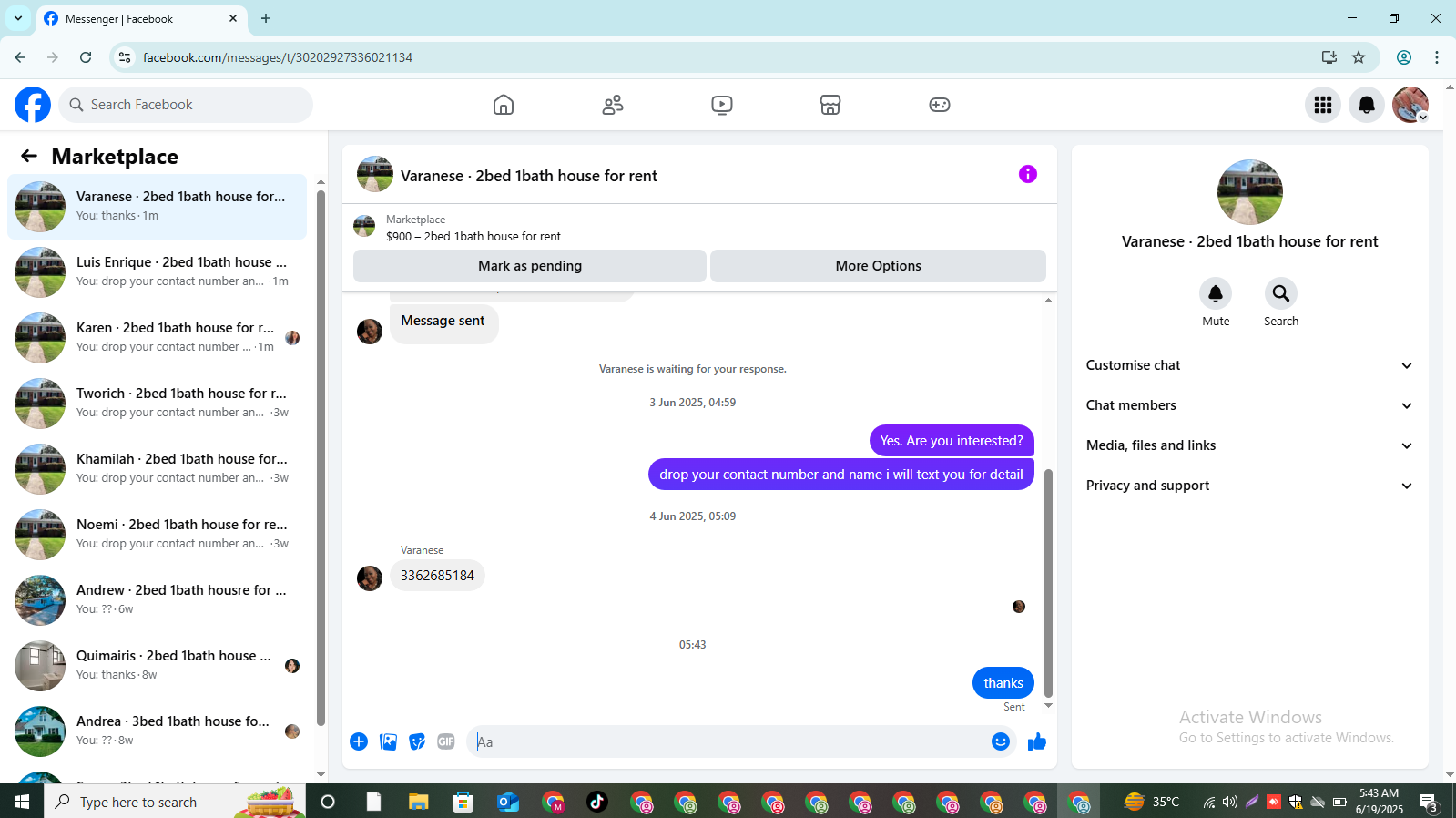Viewport: 1456px width, 818px height.
Task: Expand the Customise chat section
Action: [x=1249, y=365]
